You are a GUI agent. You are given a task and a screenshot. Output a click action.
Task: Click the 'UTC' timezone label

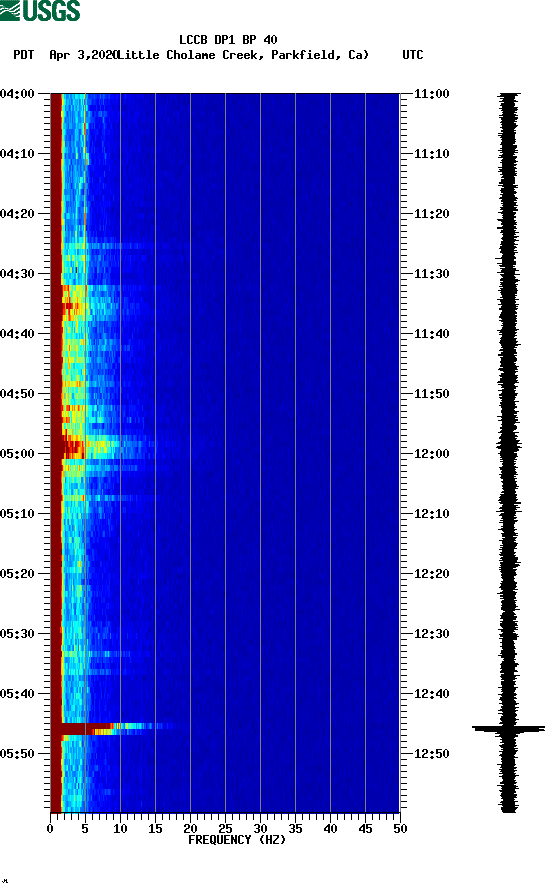tap(413, 55)
